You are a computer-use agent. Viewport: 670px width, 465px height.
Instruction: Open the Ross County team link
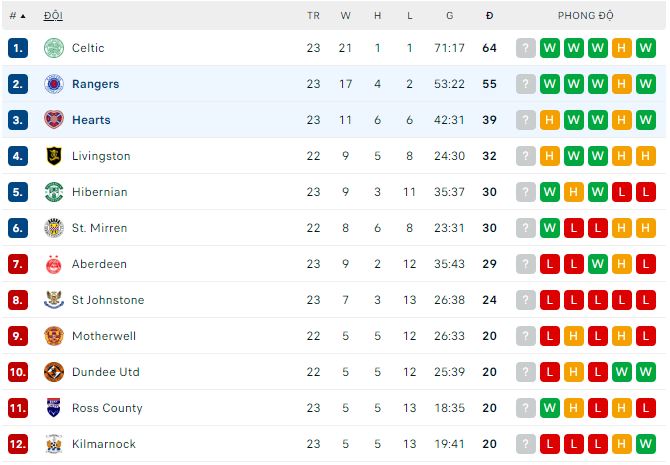(107, 408)
